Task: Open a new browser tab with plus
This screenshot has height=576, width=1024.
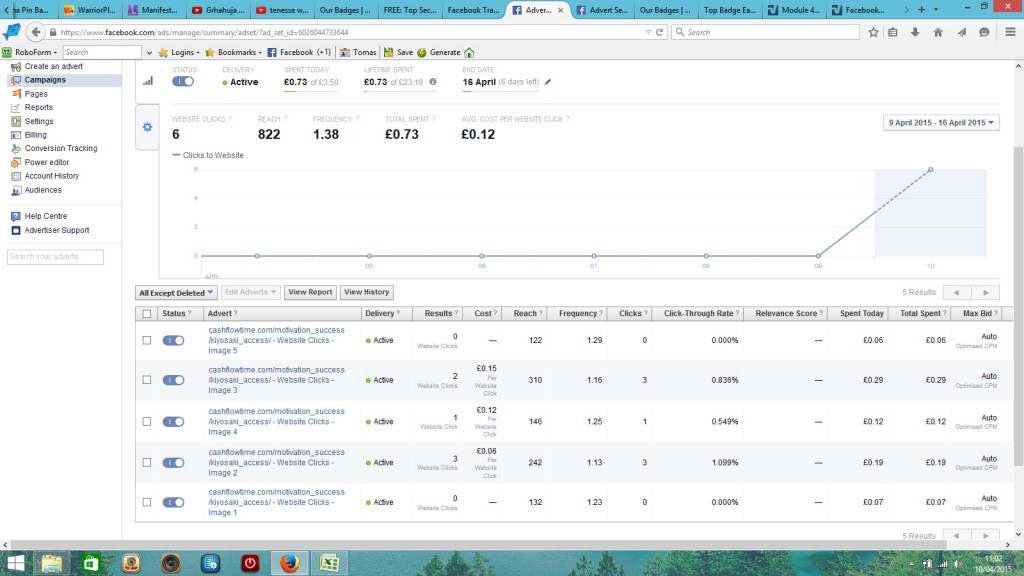Action: click(921, 10)
